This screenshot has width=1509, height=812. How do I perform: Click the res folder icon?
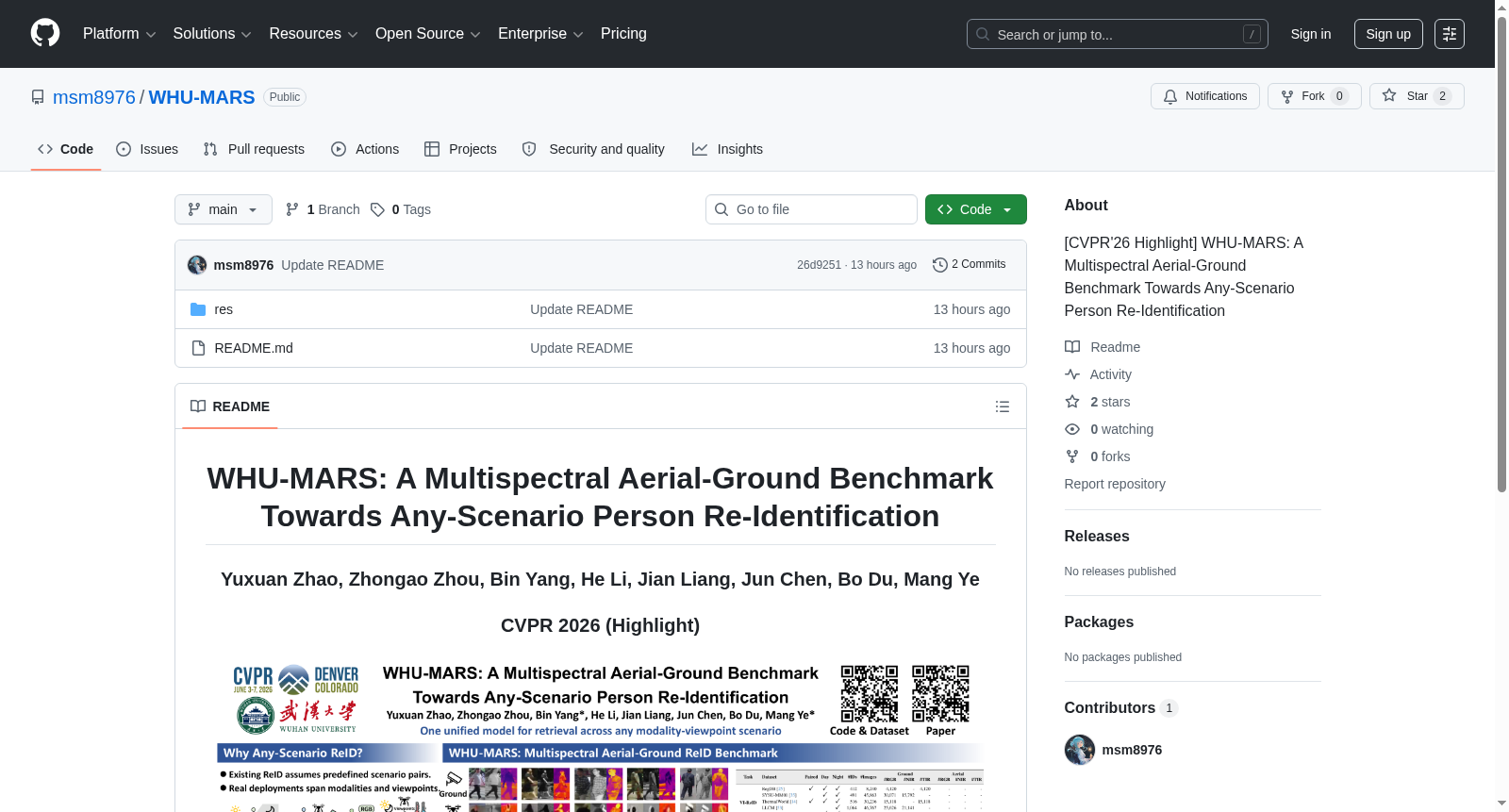(x=198, y=309)
